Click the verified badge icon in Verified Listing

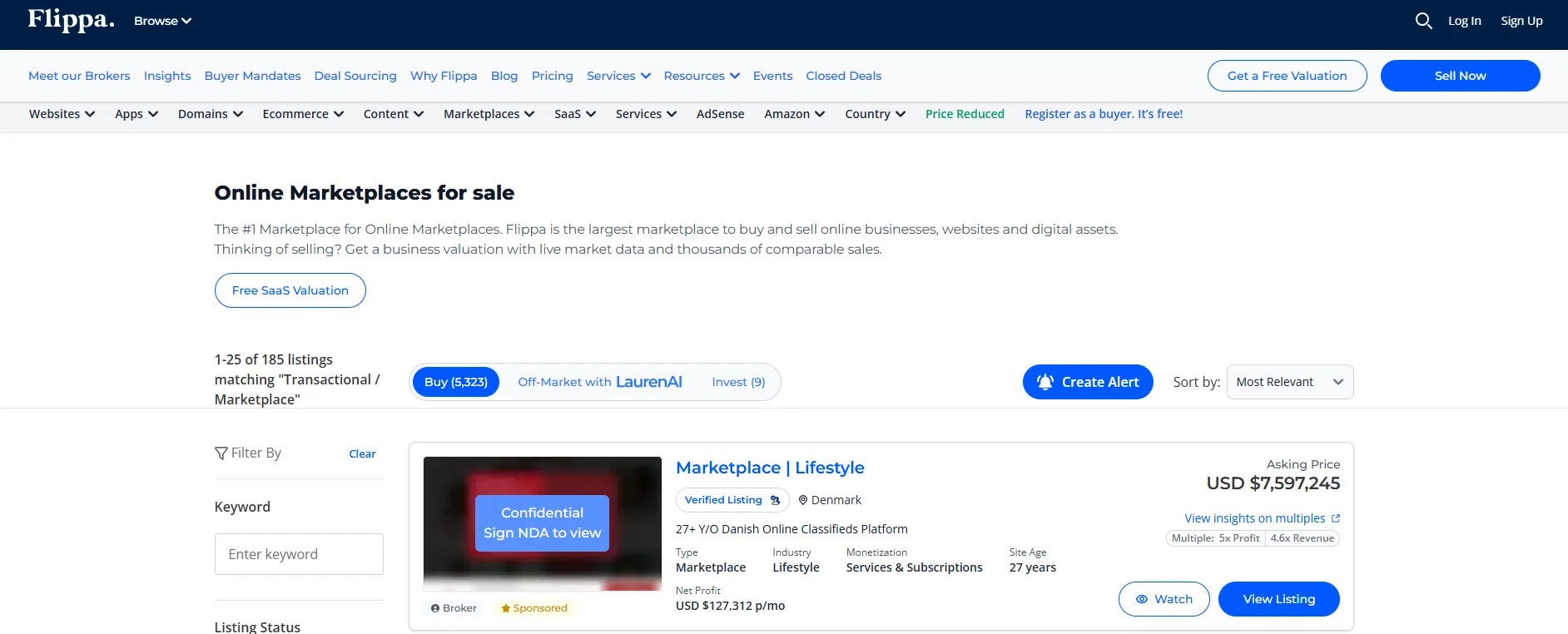click(x=775, y=500)
